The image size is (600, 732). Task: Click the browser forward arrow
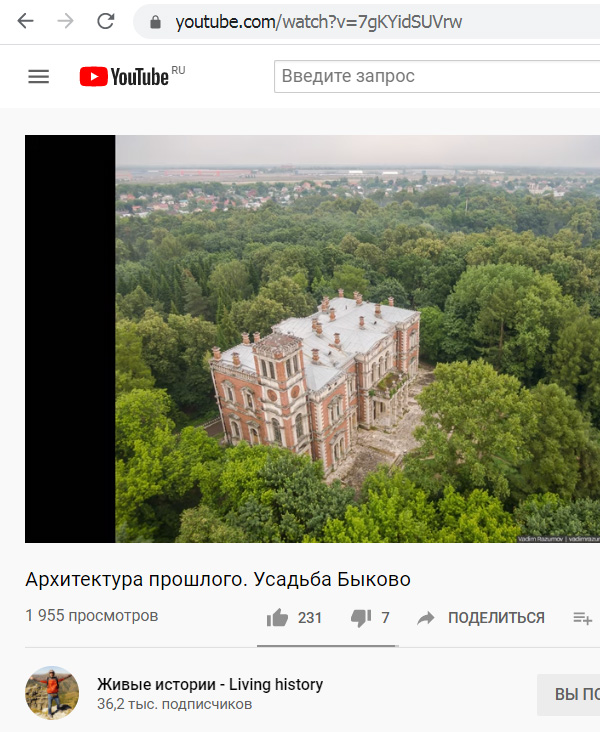pyautogui.click(x=65, y=21)
